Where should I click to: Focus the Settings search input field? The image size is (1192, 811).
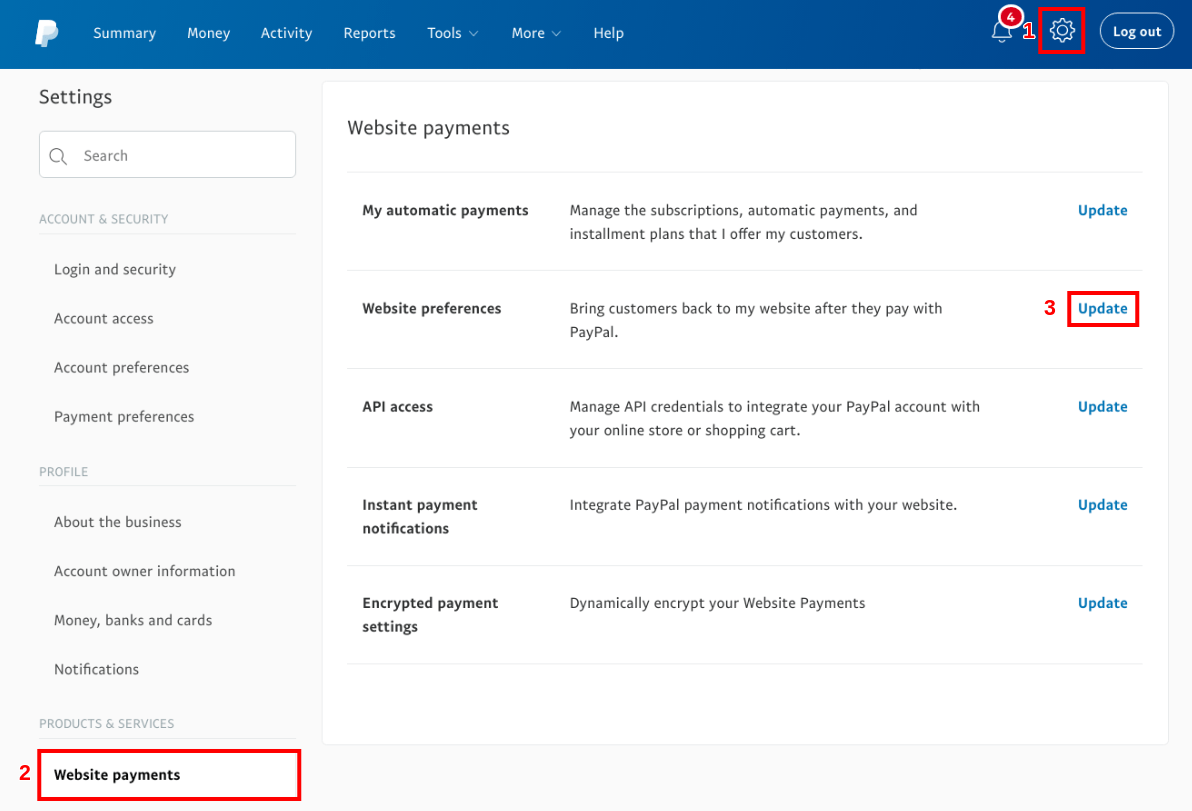[x=180, y=156]
